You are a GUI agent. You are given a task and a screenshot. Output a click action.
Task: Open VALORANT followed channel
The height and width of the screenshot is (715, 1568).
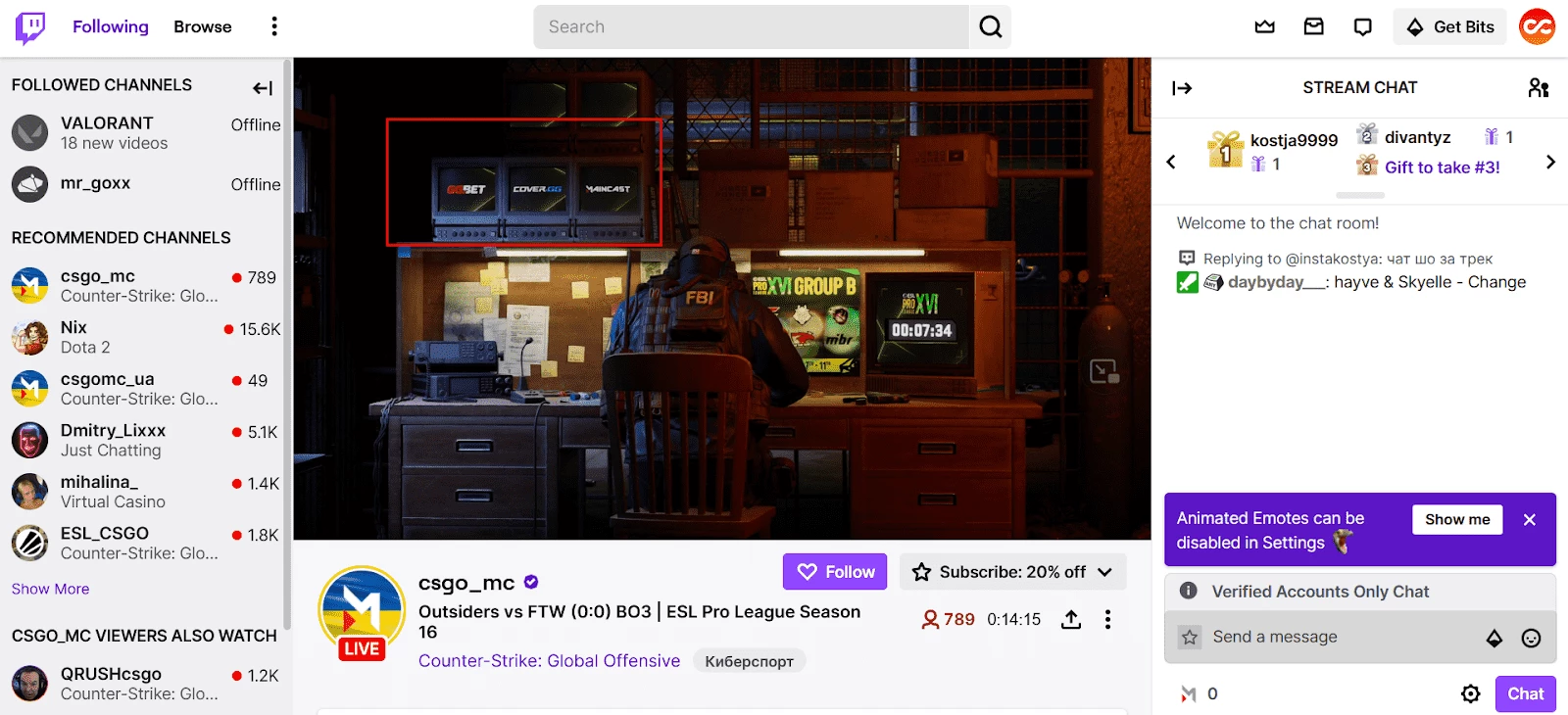coord(146,133)
